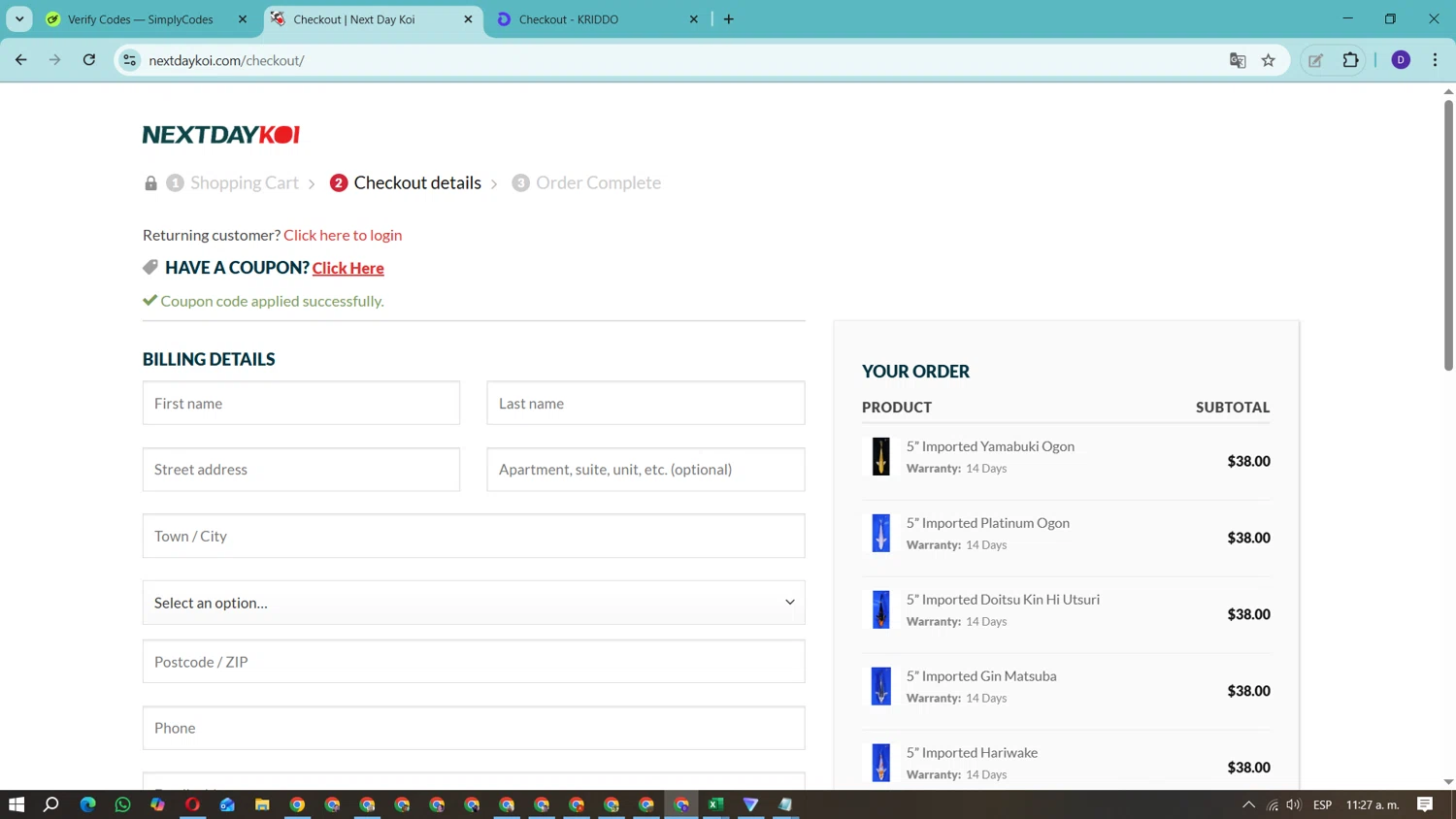The image size is (1456, 819).
Task: Open a new browser tab
Action: tap(729, 19)
